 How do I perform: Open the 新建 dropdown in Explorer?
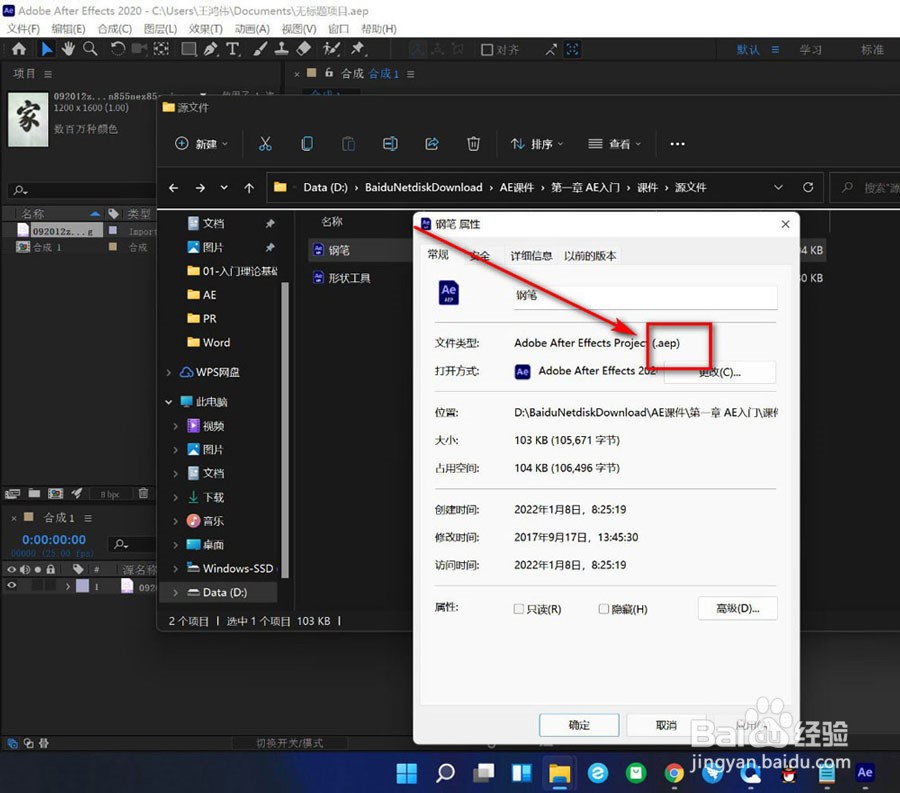pos(201,143)
